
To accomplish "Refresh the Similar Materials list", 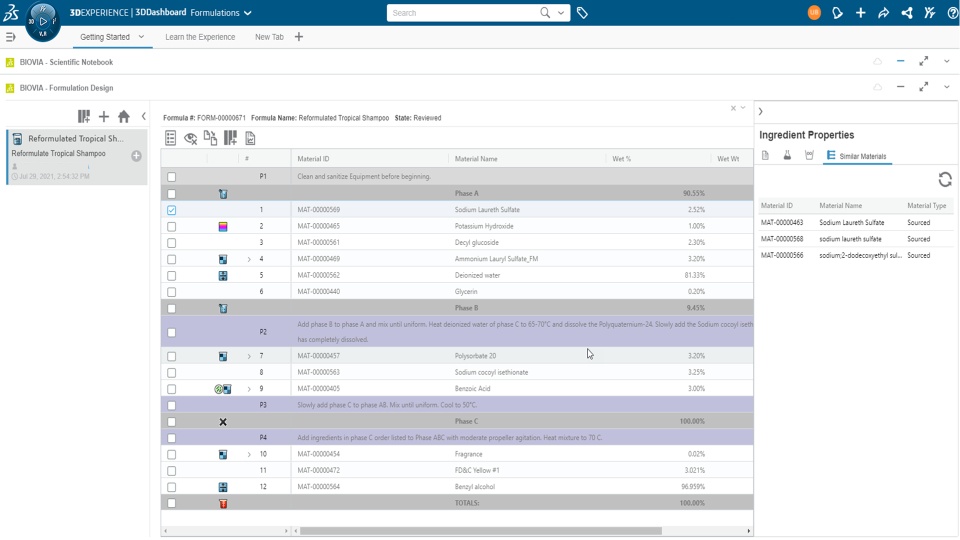I will [945, 179].
